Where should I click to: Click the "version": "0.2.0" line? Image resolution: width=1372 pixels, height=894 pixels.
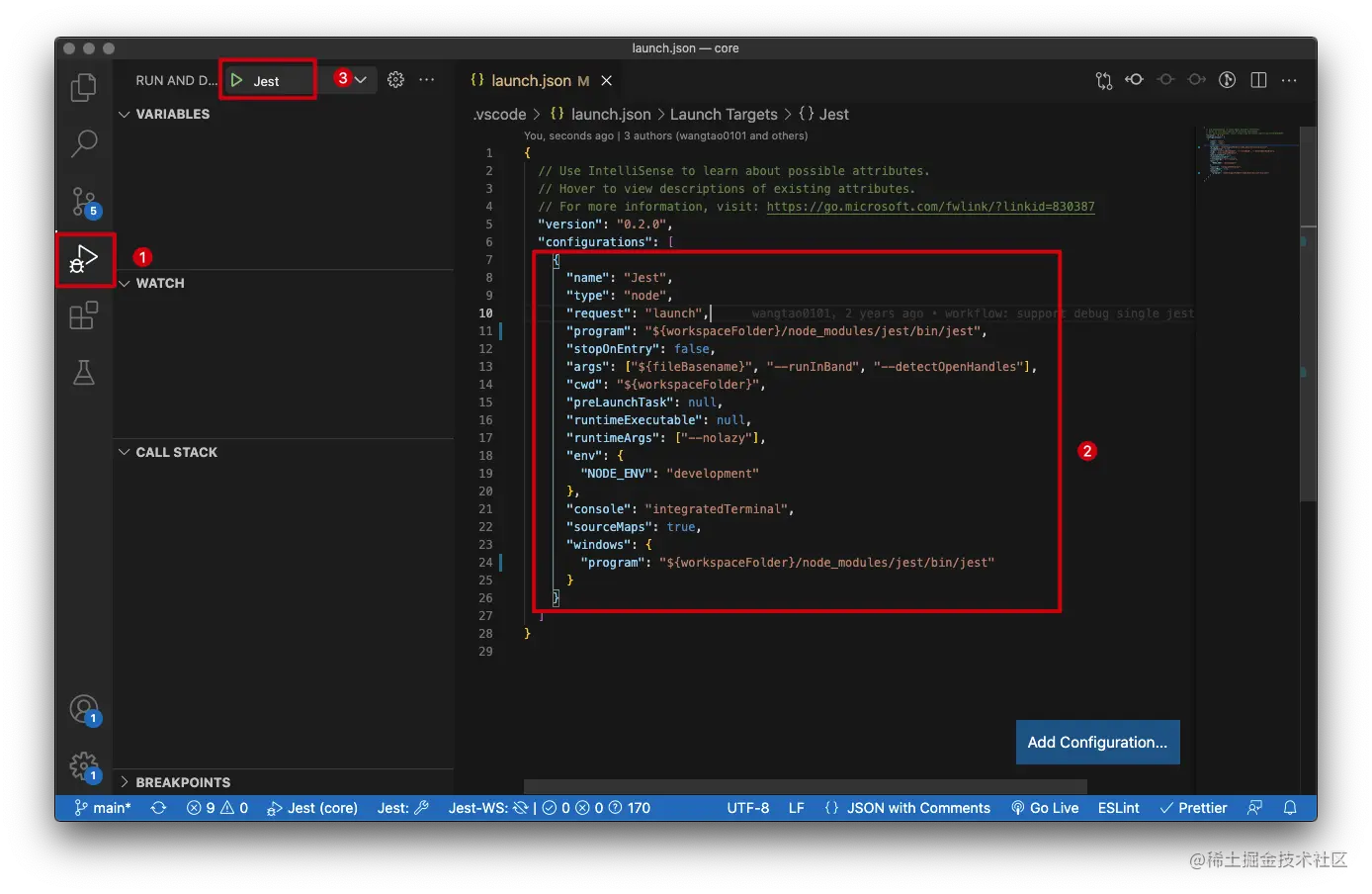[x=605, y=224]
